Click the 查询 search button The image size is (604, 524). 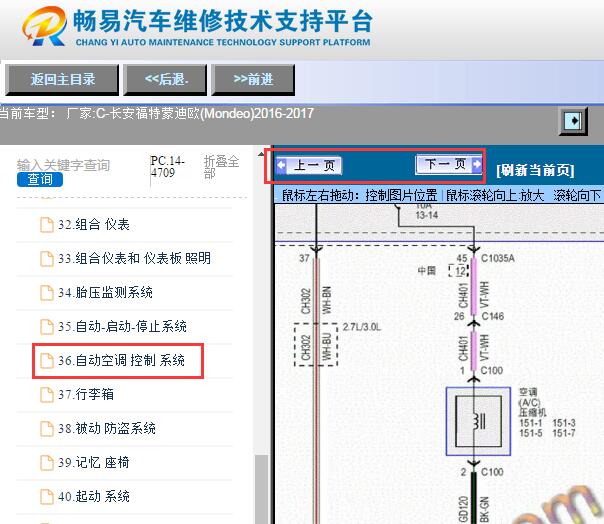[40, 180]
